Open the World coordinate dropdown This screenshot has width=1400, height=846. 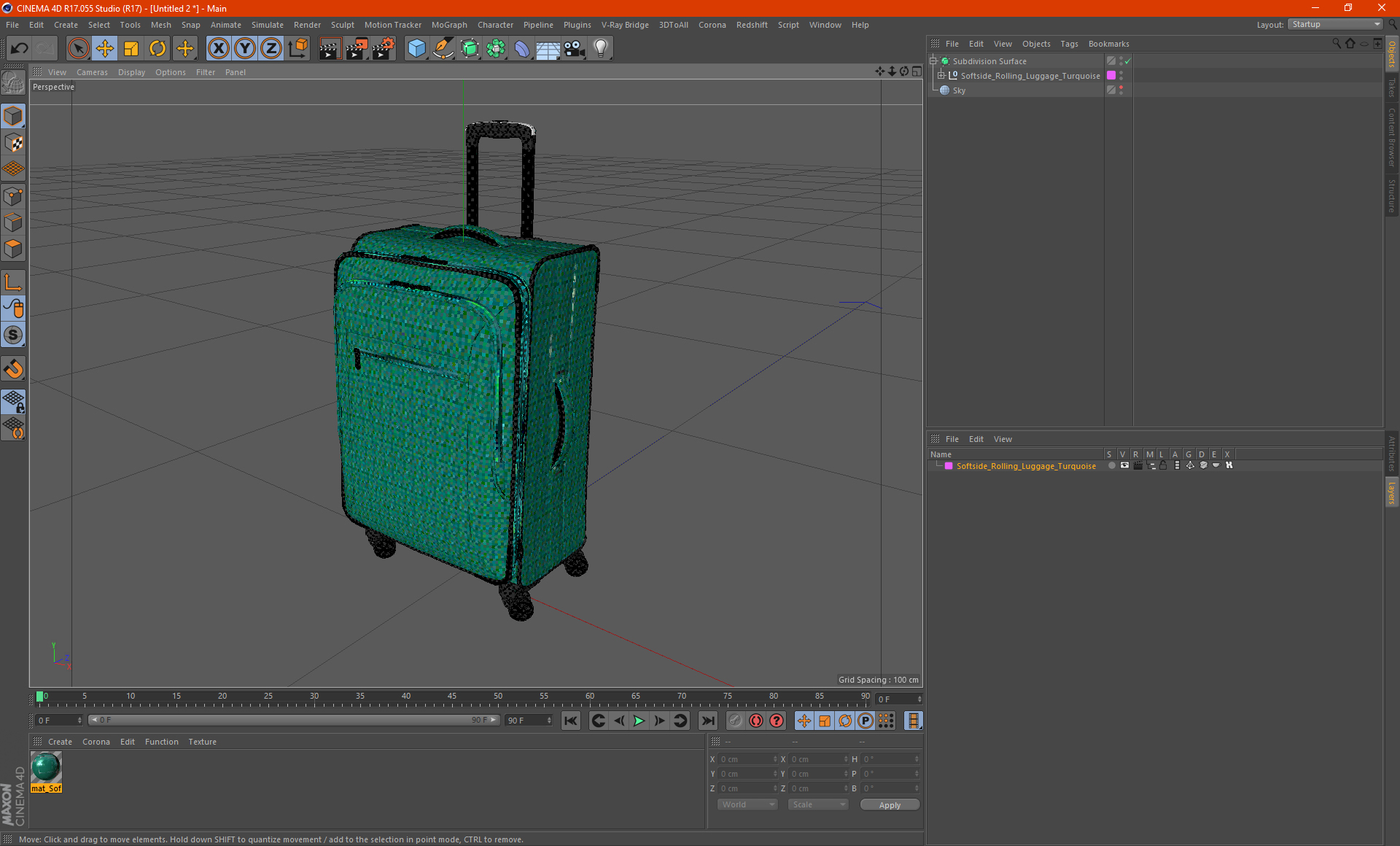(747, 804)
